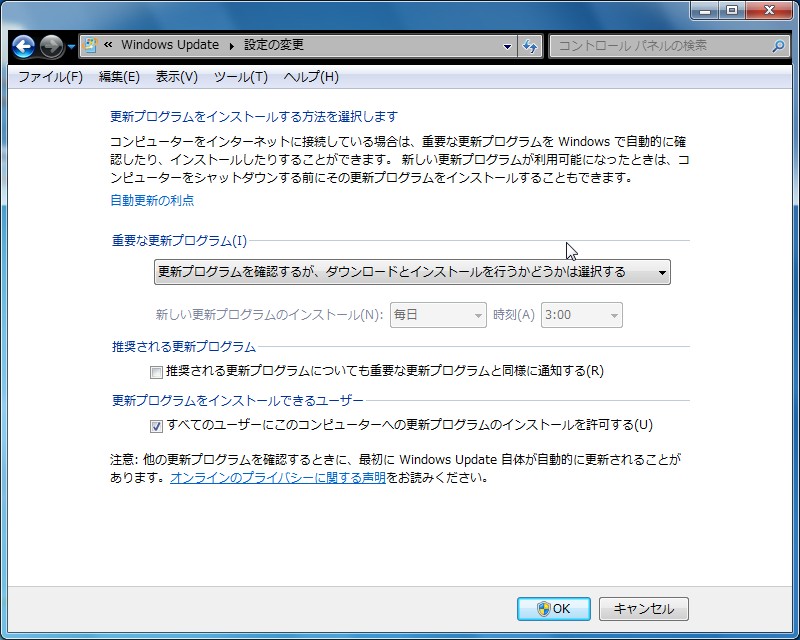Open the 毎日 install day dropdown

click(438, 315)
